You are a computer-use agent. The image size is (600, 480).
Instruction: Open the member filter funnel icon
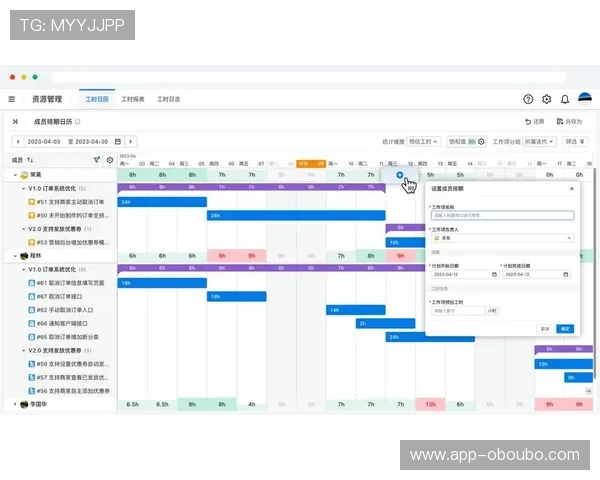97,160
